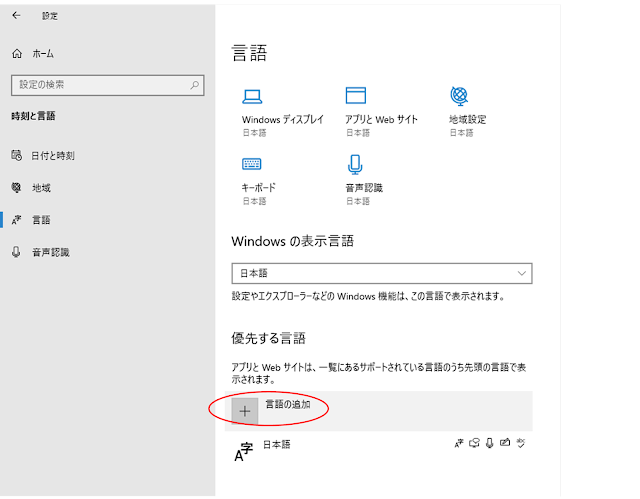This screenshot has height=499, width=640.
Task: Click the text-to-speech feature icon for 日本語
Action: pyautogui.click(x=474, y=443)
